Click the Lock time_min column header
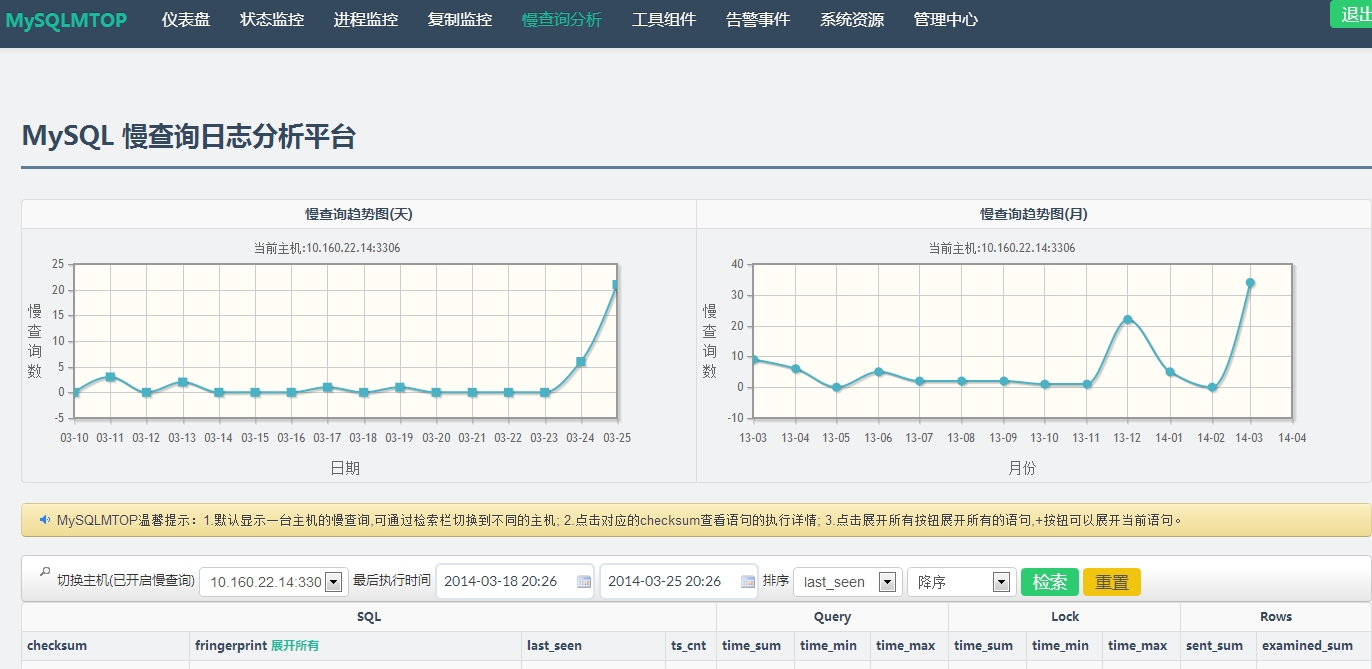The height and width of the screenshot is (669, 1372). [1061, 646]
